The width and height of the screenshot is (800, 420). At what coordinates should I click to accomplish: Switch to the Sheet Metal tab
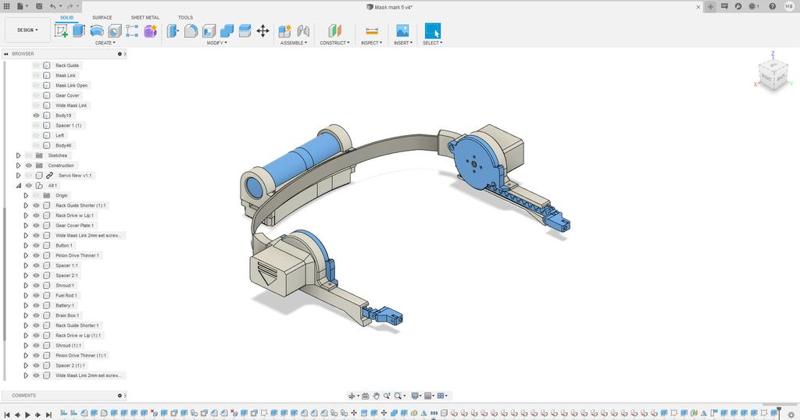click(144, 18)
